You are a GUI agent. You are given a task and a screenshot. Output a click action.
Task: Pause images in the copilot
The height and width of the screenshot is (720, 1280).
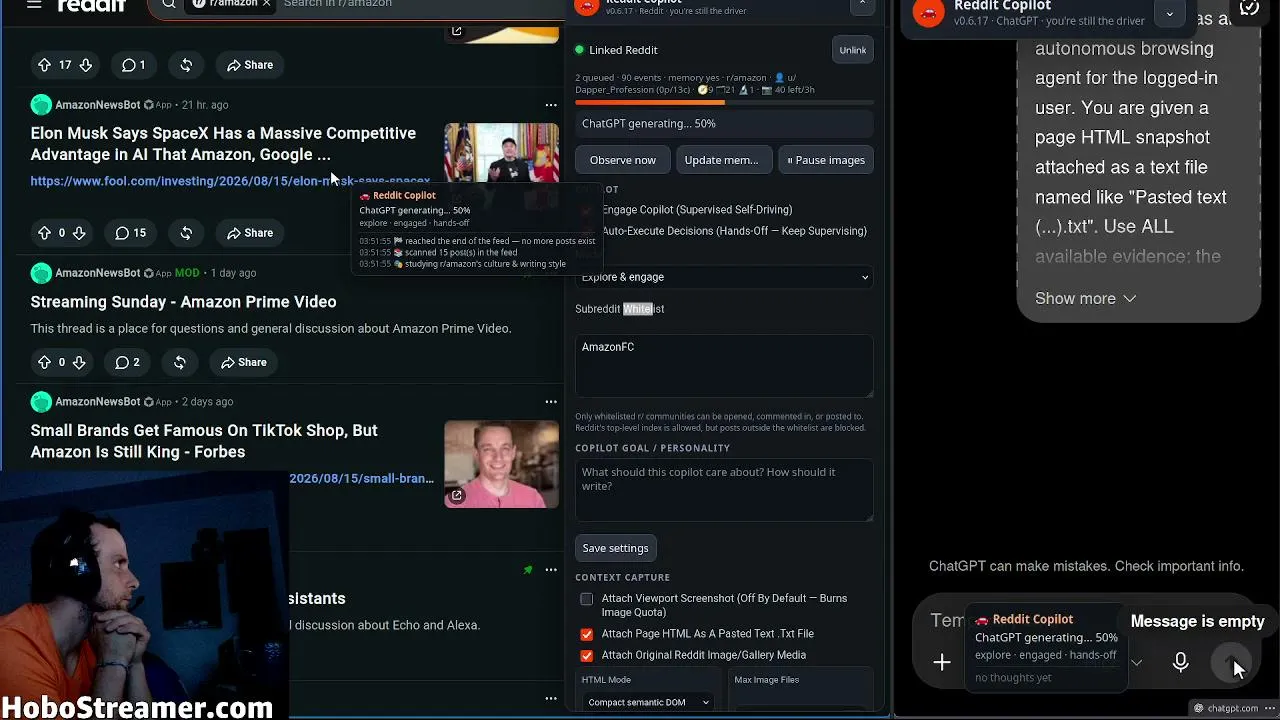[826, 160]
